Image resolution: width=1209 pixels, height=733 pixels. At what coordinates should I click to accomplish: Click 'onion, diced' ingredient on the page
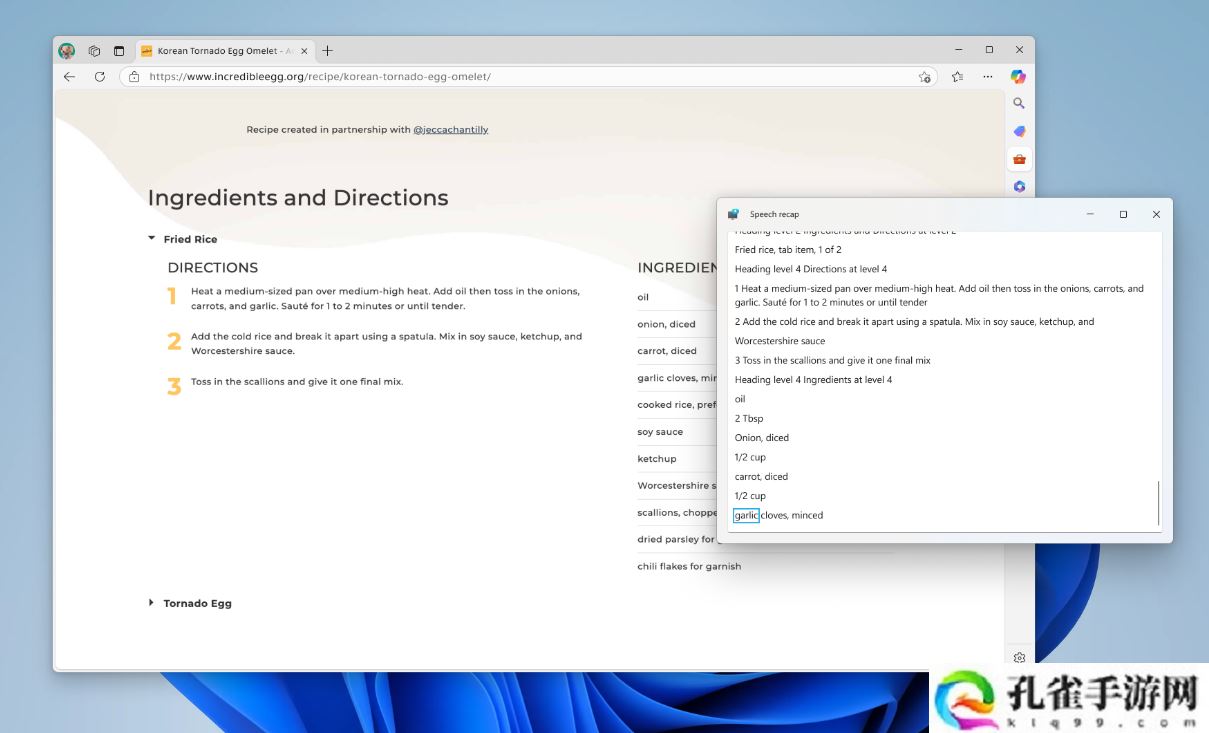point(666,324)
